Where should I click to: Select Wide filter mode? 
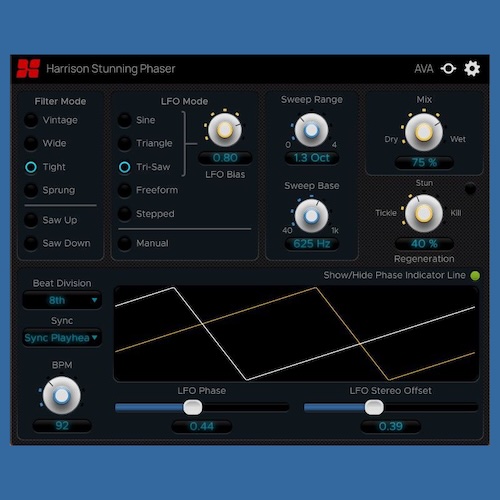[x=31, y=143]
